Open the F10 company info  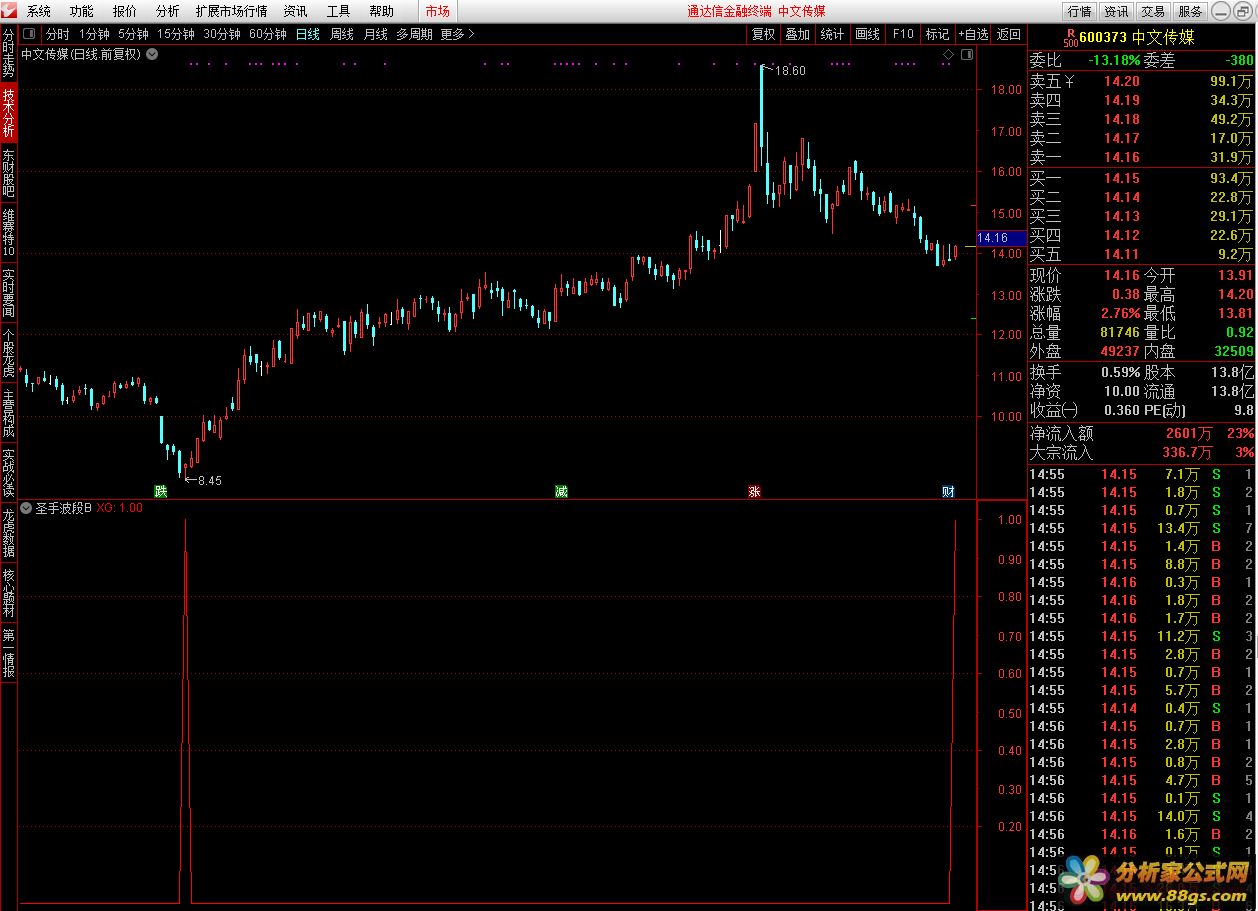(903, 34)
